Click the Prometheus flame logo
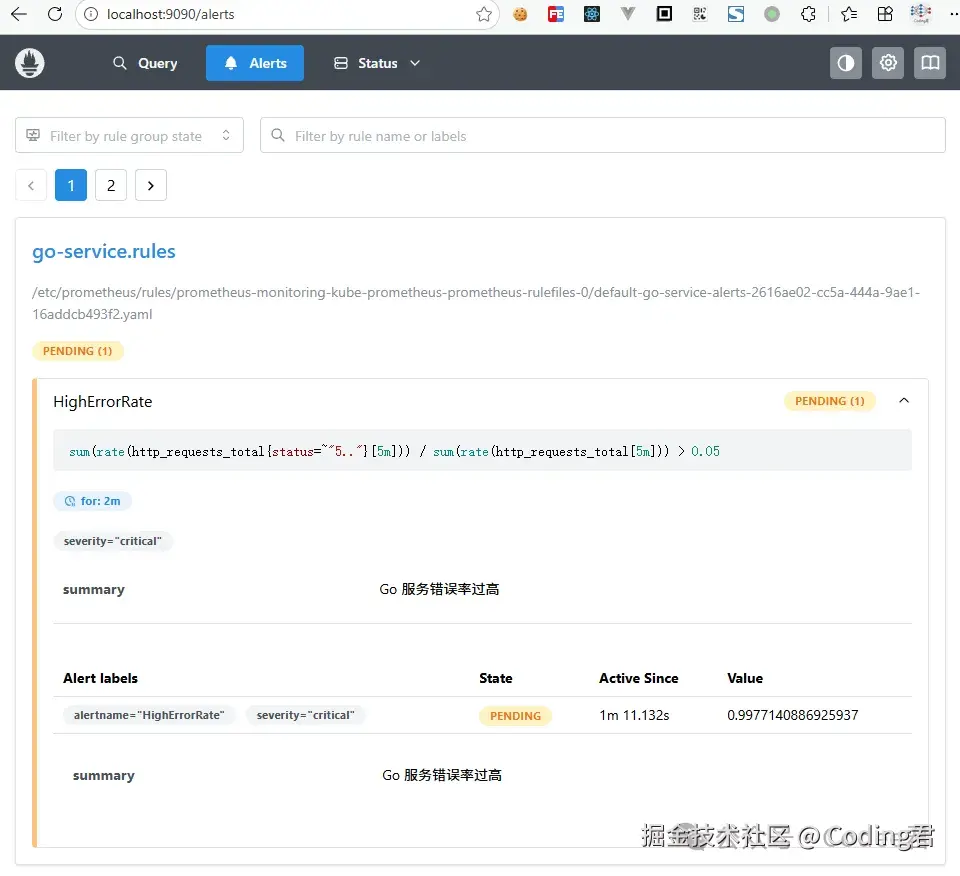The height and width of the screenshot is (876, 960). click(x=29, y=63)
